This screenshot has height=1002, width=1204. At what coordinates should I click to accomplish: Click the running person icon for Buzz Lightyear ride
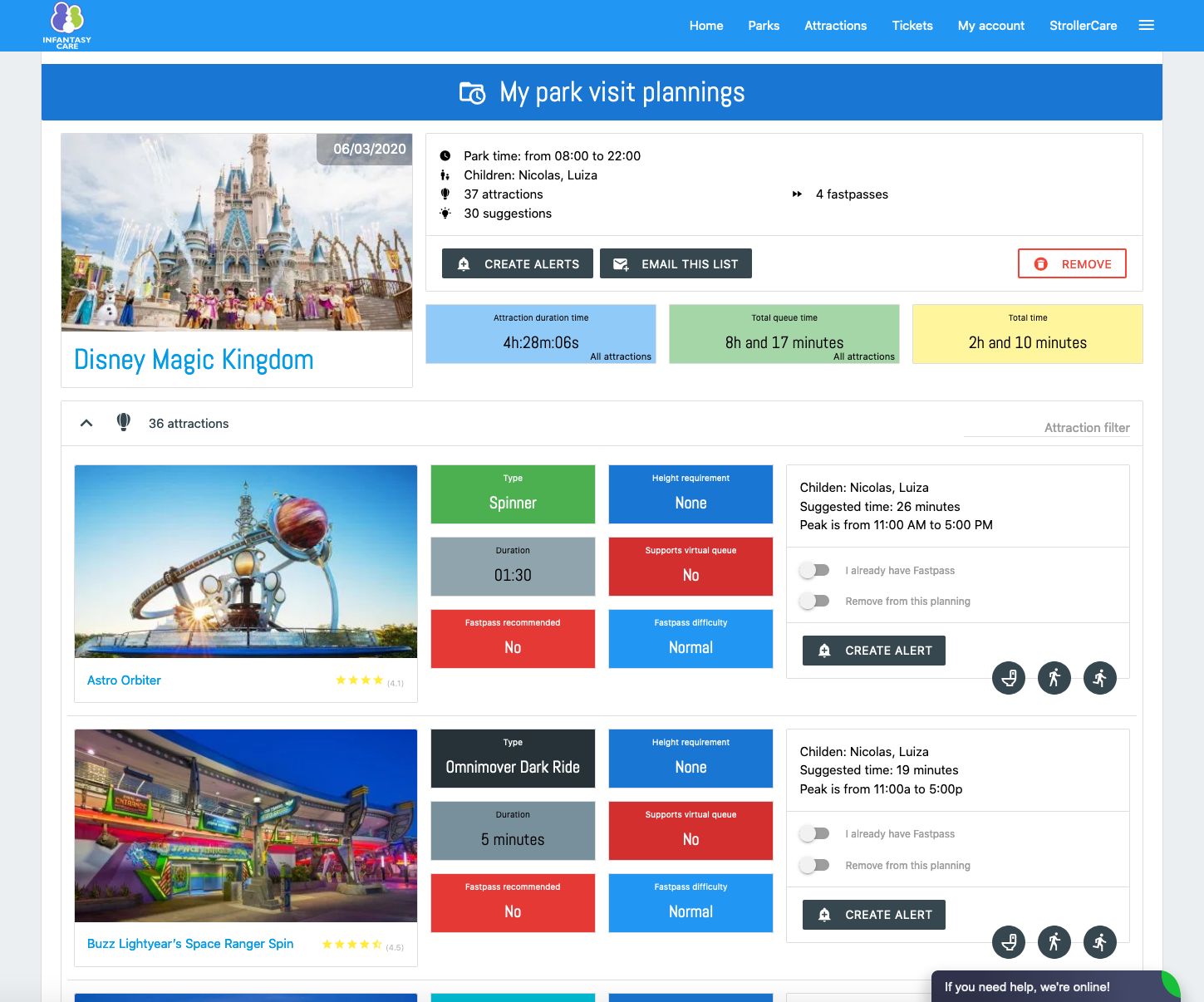tap(1100, 942)
